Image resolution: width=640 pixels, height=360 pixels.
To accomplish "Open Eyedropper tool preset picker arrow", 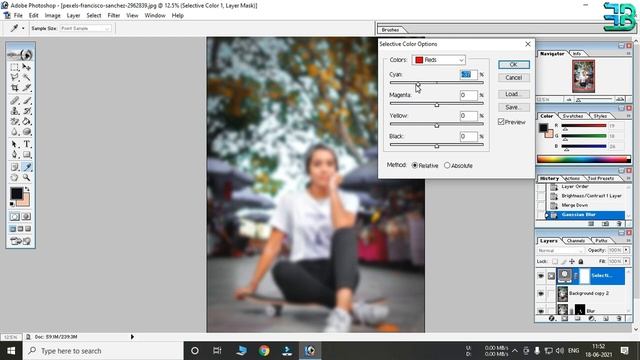I will [x=23, y=28].
